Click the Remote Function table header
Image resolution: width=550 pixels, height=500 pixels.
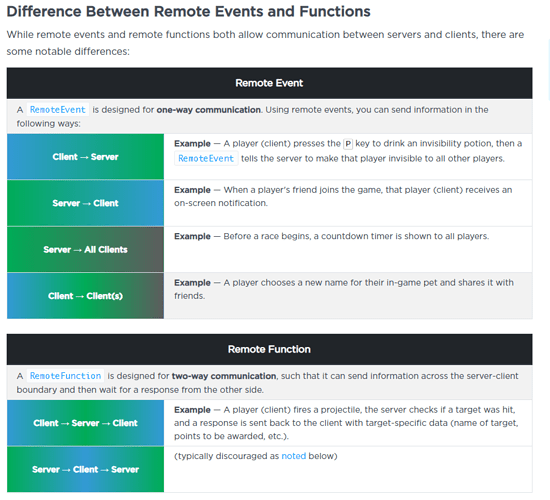click(x=269, y=349)
